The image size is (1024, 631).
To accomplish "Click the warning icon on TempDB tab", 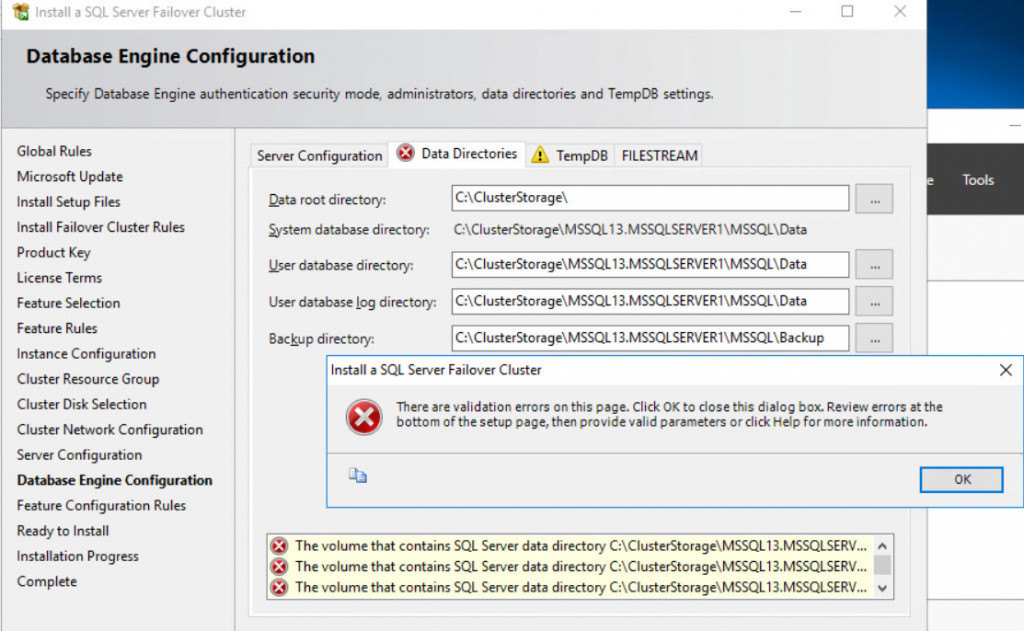I will point(540,155).
